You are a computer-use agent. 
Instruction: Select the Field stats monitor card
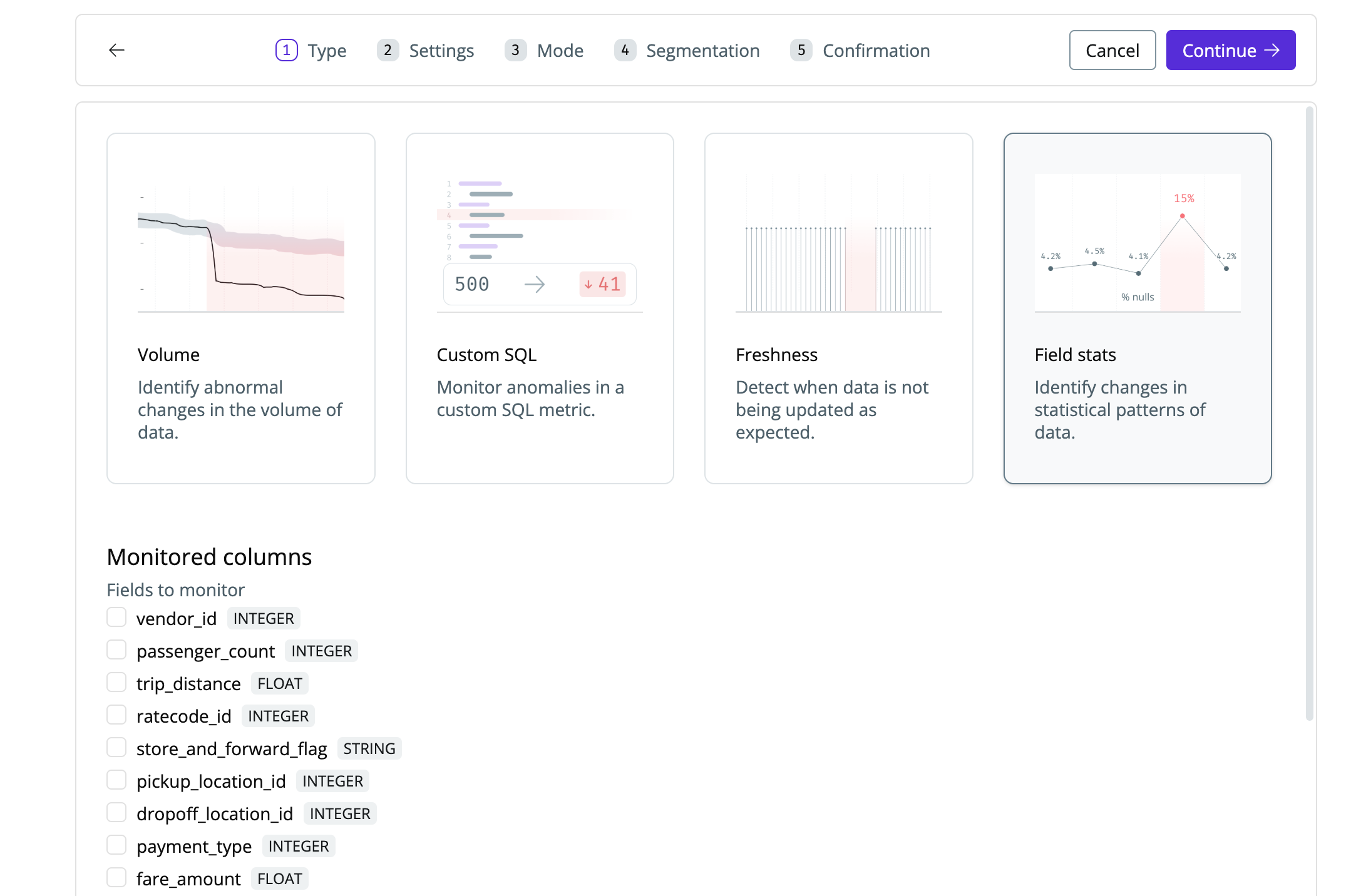click(x=1137, y=308)
